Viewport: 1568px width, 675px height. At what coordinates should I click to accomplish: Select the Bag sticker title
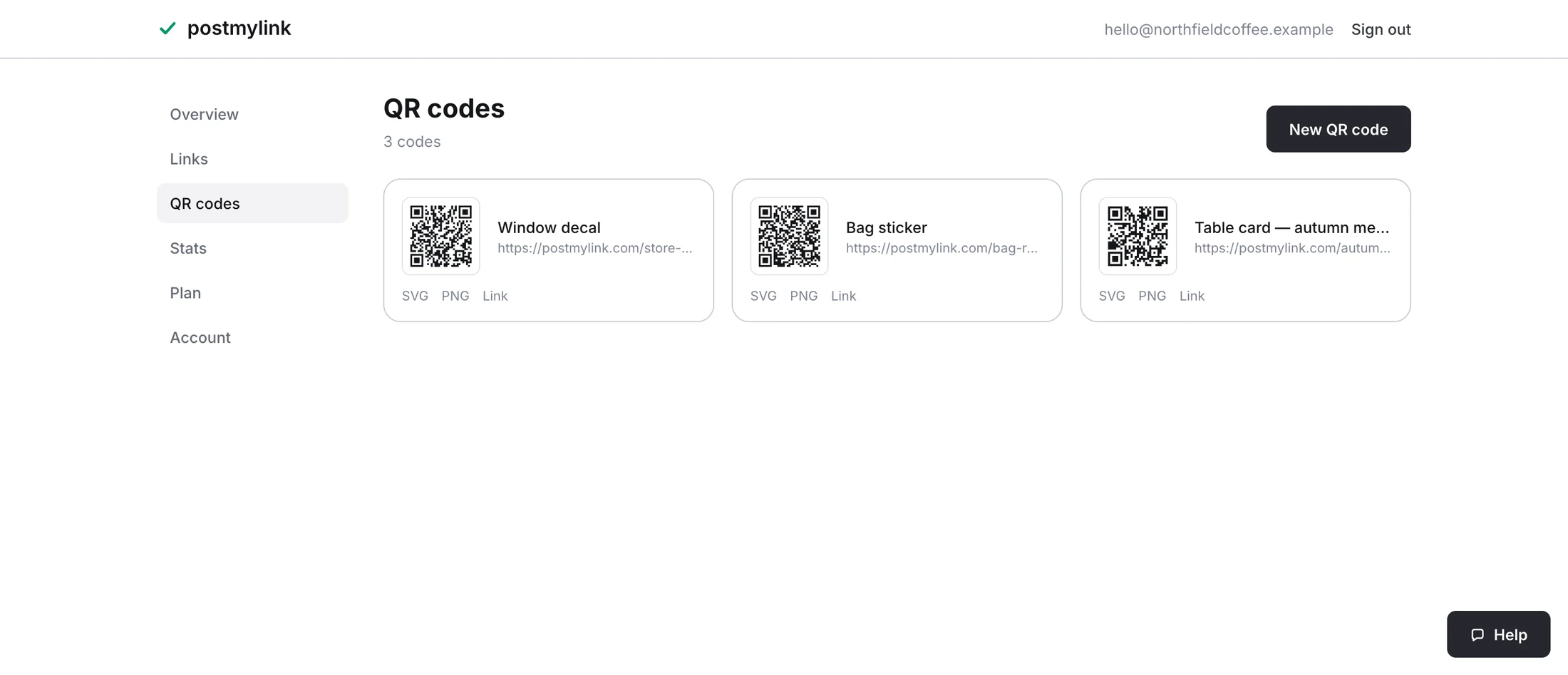pos(887,227)
